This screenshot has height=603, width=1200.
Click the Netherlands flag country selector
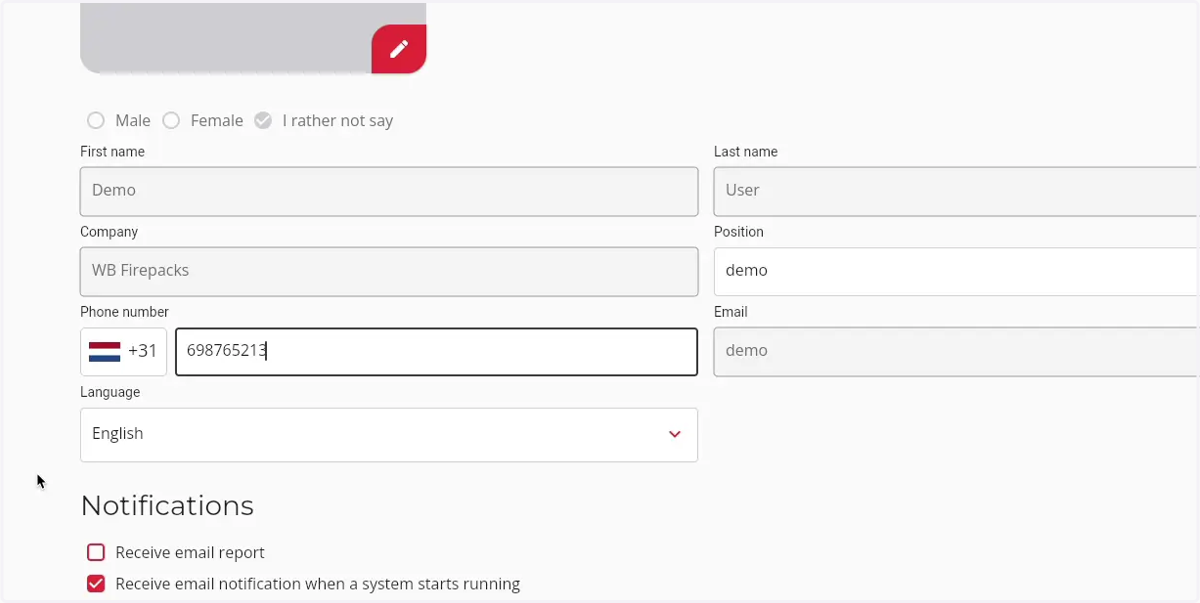click(123, 352)
